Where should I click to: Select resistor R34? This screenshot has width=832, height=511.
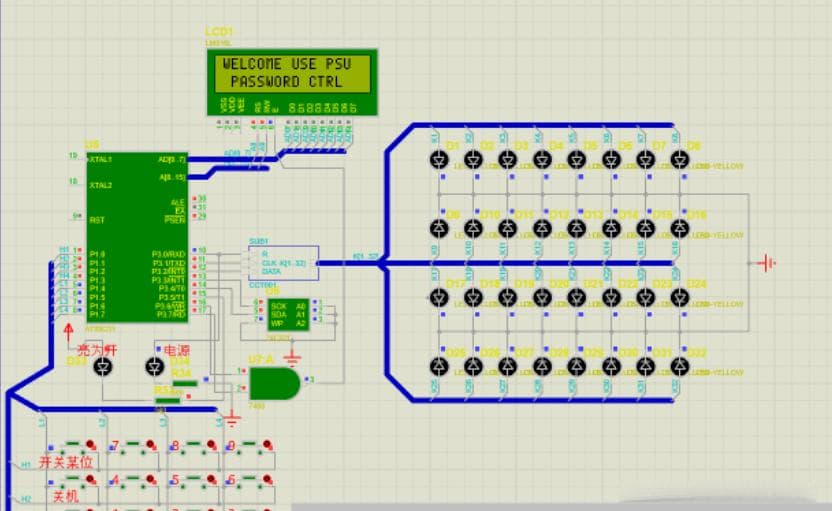point(185,383)
